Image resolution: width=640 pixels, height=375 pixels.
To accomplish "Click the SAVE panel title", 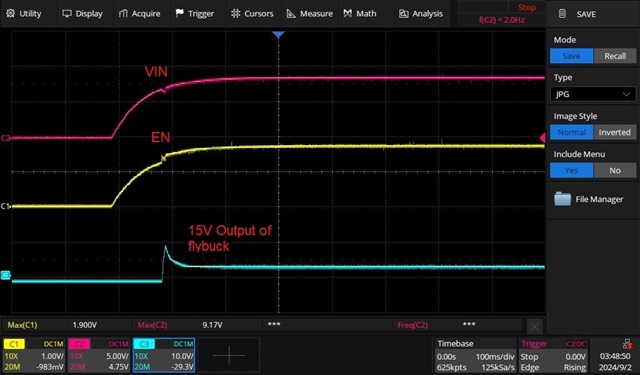I will pos(586,14).
